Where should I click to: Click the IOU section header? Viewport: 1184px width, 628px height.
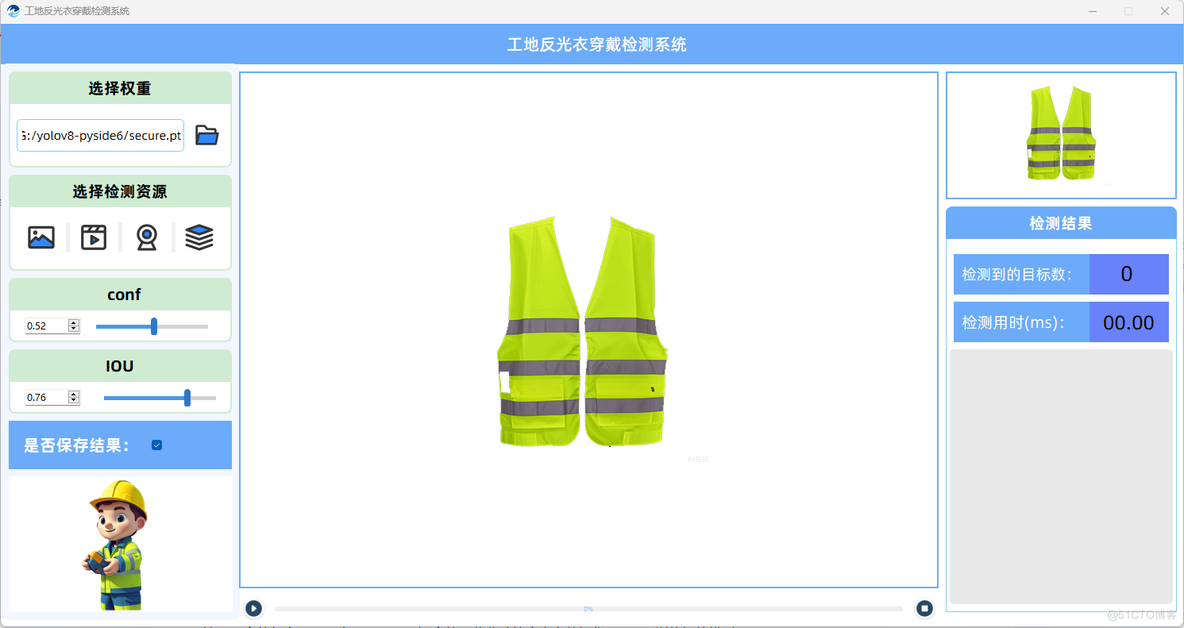(x=120, y=366)
